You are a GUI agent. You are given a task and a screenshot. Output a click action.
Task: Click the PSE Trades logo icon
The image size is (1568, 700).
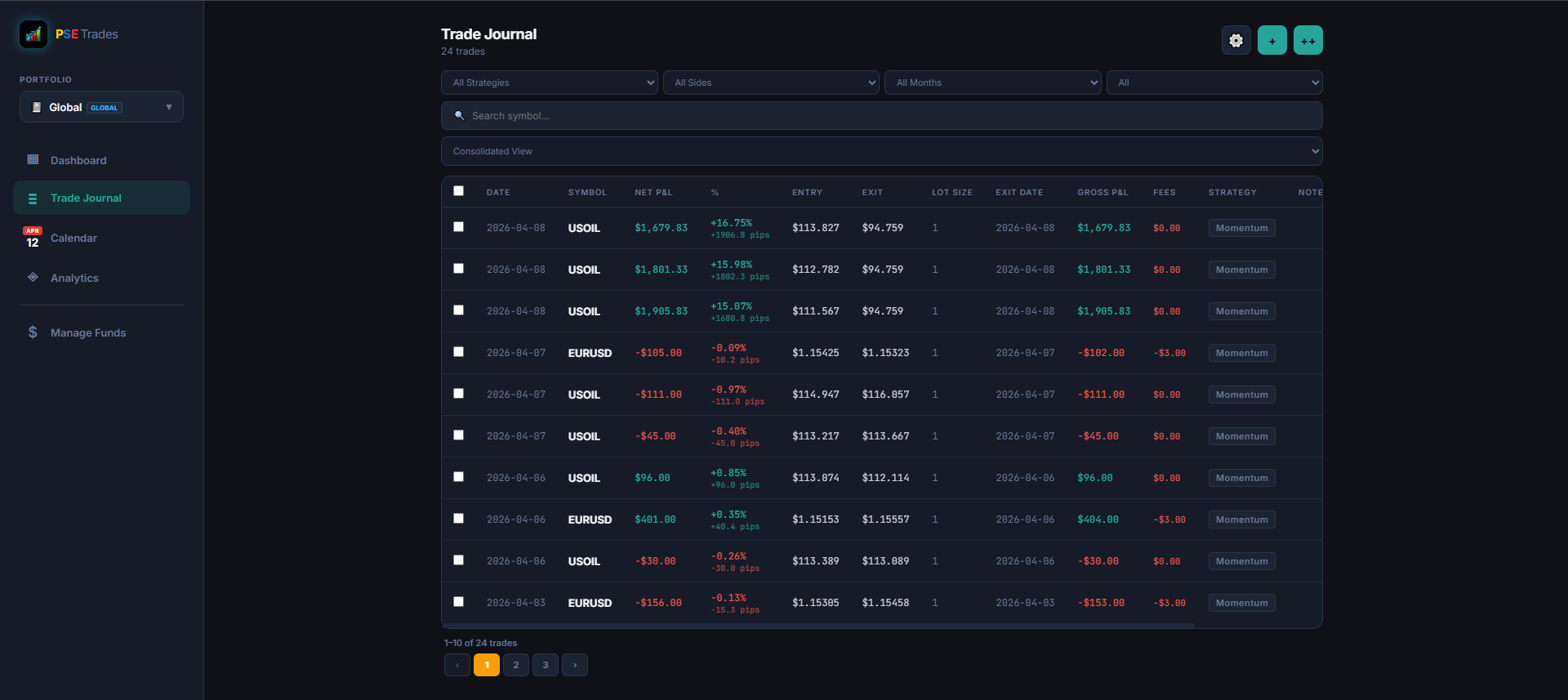click(33, 34)
